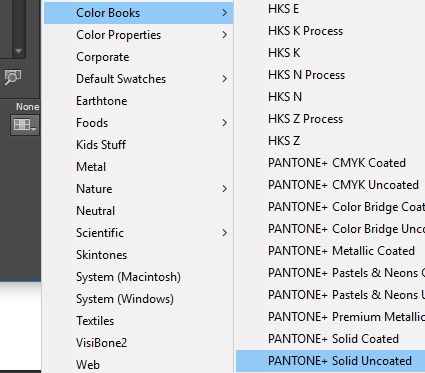Select the HKS E color book

[330, 9]
